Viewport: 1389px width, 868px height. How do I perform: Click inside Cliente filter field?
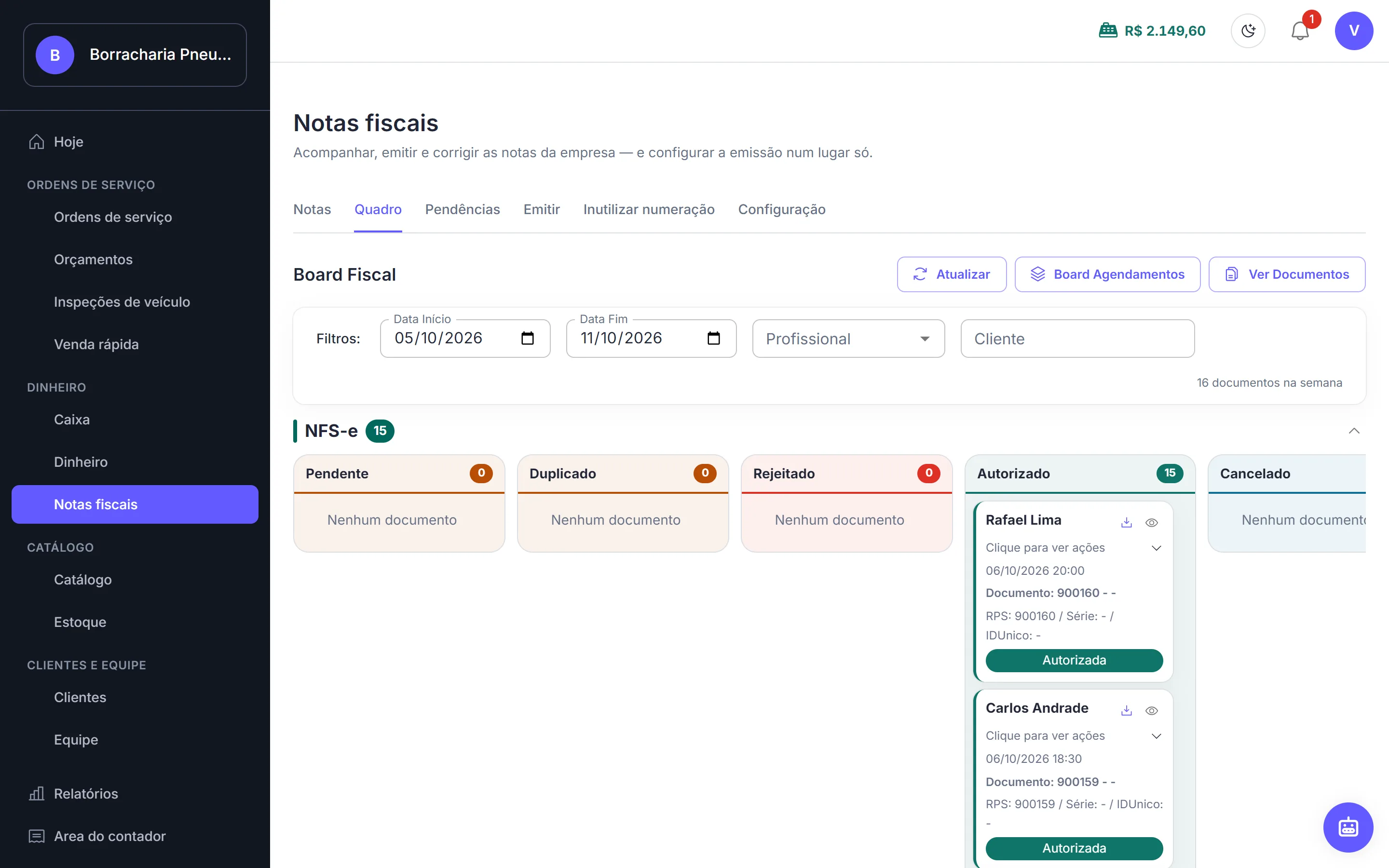pyautogui.click(x=1077, y=339)
